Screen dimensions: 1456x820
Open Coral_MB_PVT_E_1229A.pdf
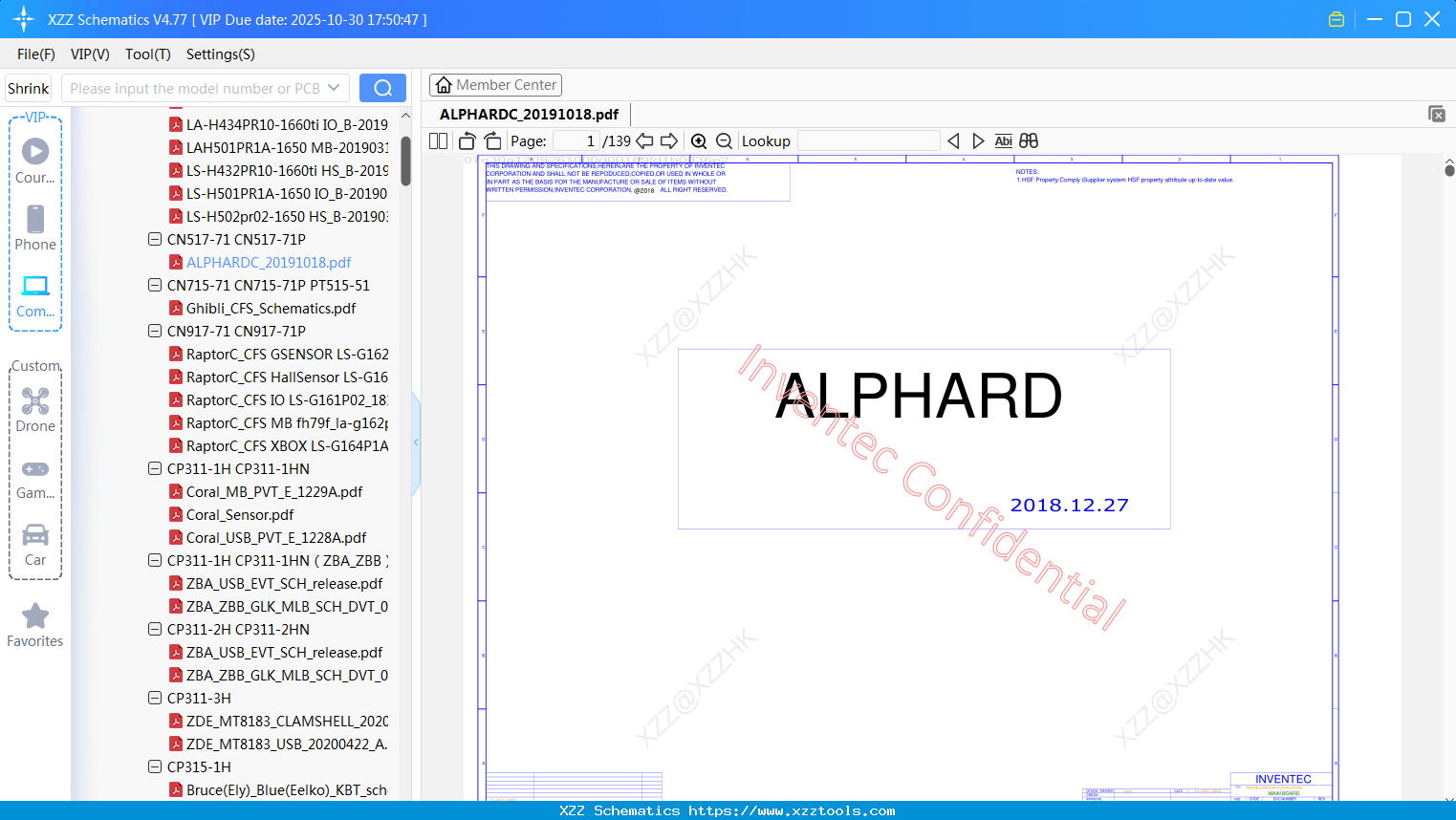tap(274, 491)
